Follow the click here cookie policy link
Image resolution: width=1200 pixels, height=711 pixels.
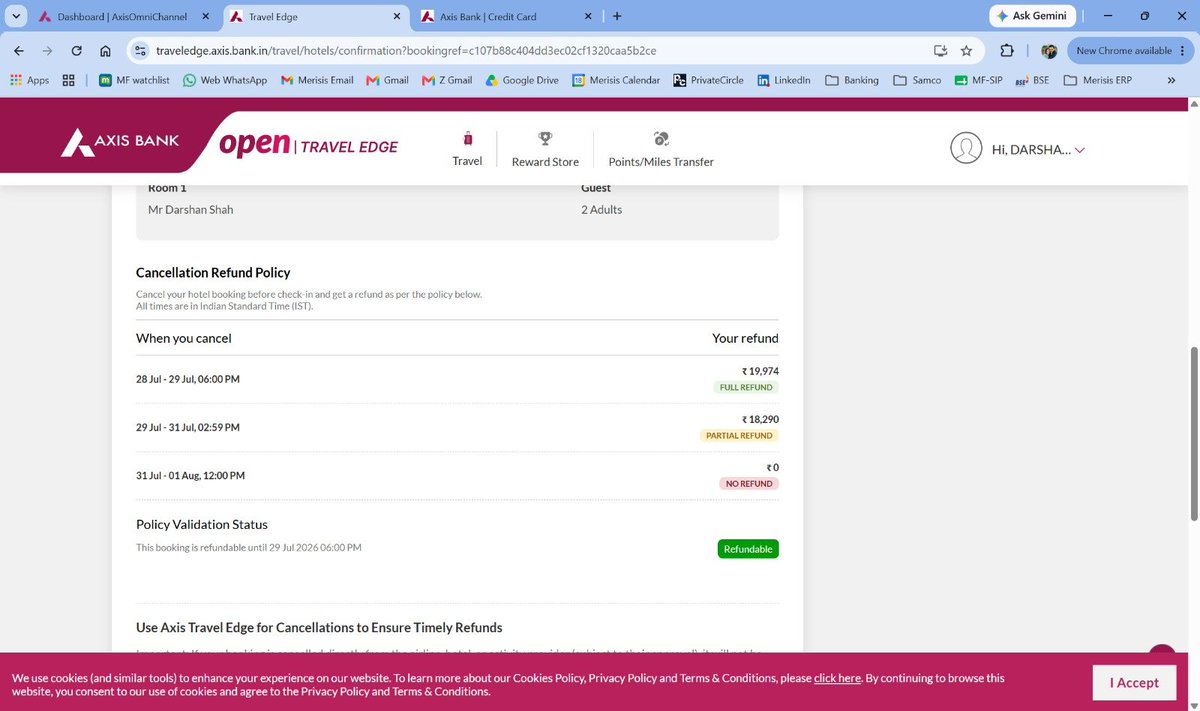(837, 678)
